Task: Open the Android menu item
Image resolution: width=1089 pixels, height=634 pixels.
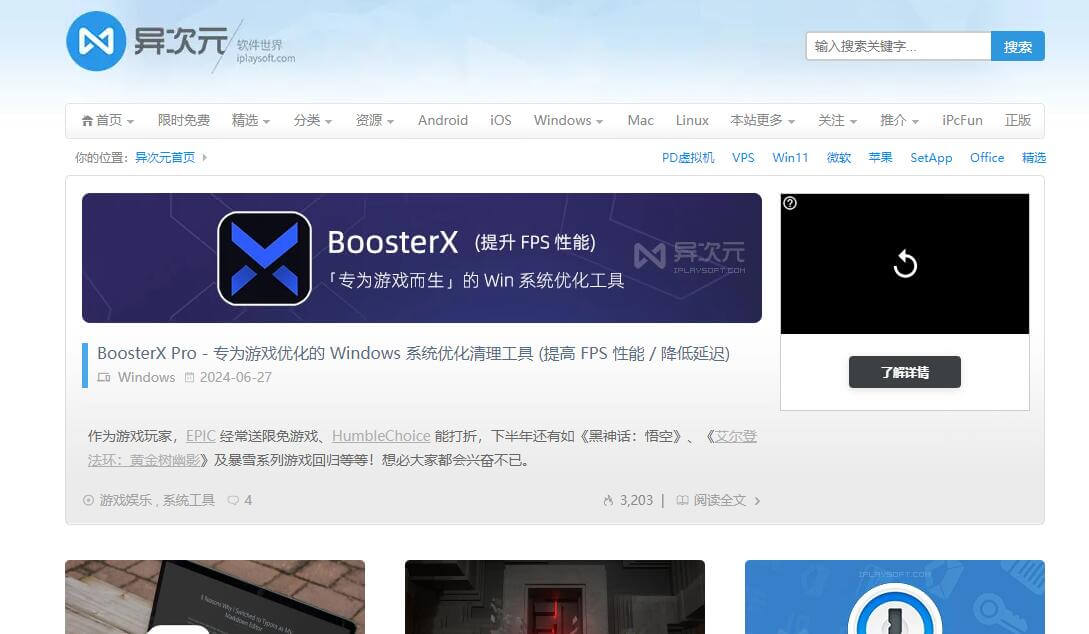Action: (442, 120)
